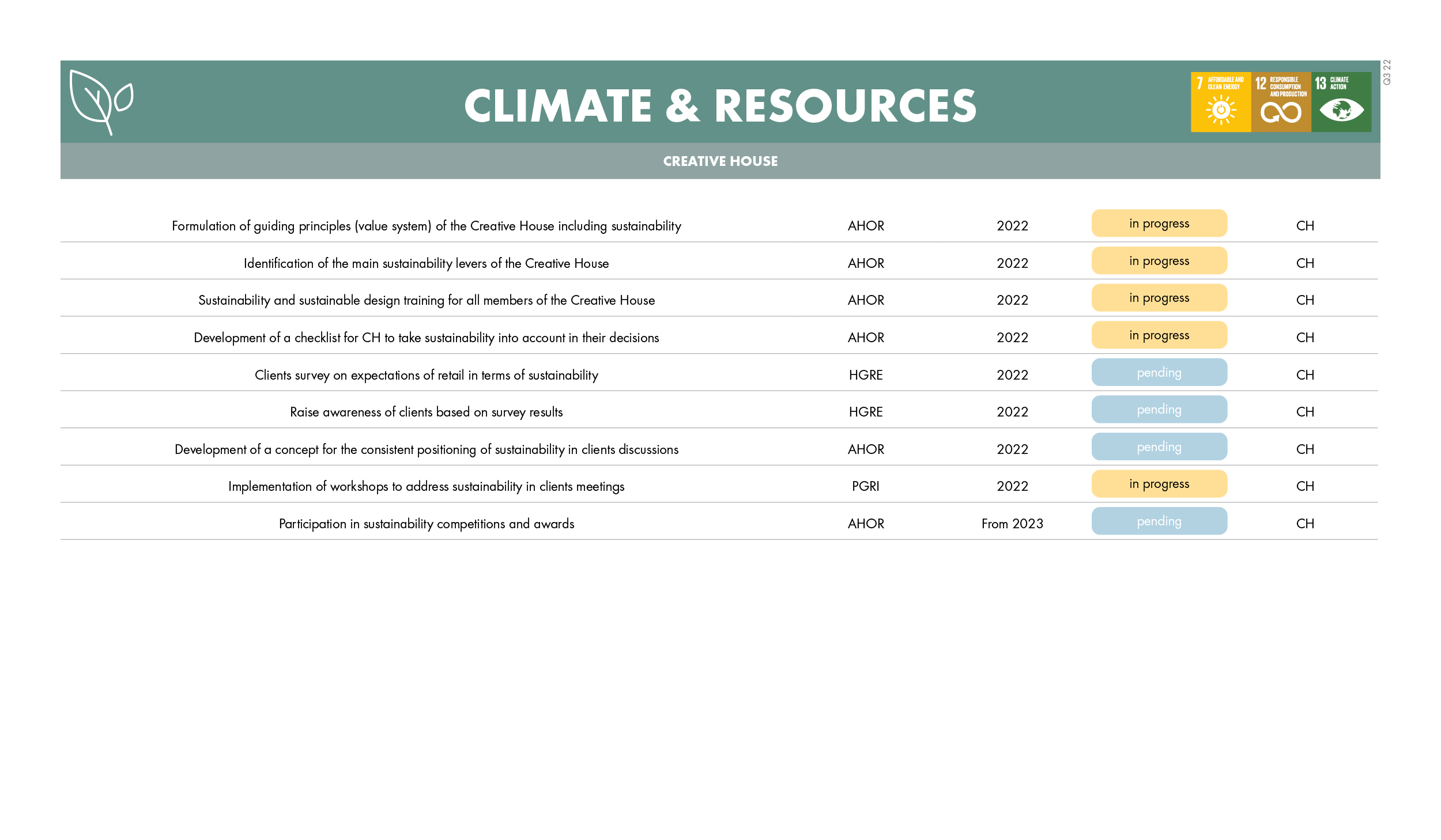
Task: Click the SDG 13 Climate Action icon
Action: coord(1341,102)
